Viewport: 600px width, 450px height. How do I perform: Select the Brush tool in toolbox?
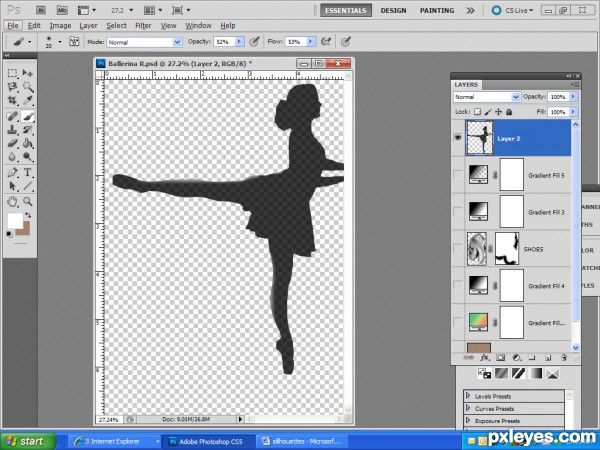[x=28, y=116]
